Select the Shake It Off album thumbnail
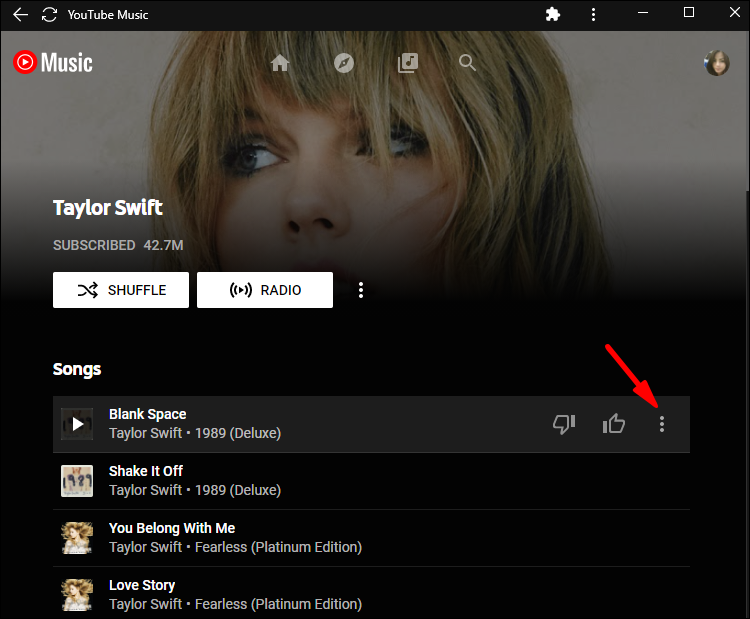This screenshot has height=619, width=750. coord(77,481)
